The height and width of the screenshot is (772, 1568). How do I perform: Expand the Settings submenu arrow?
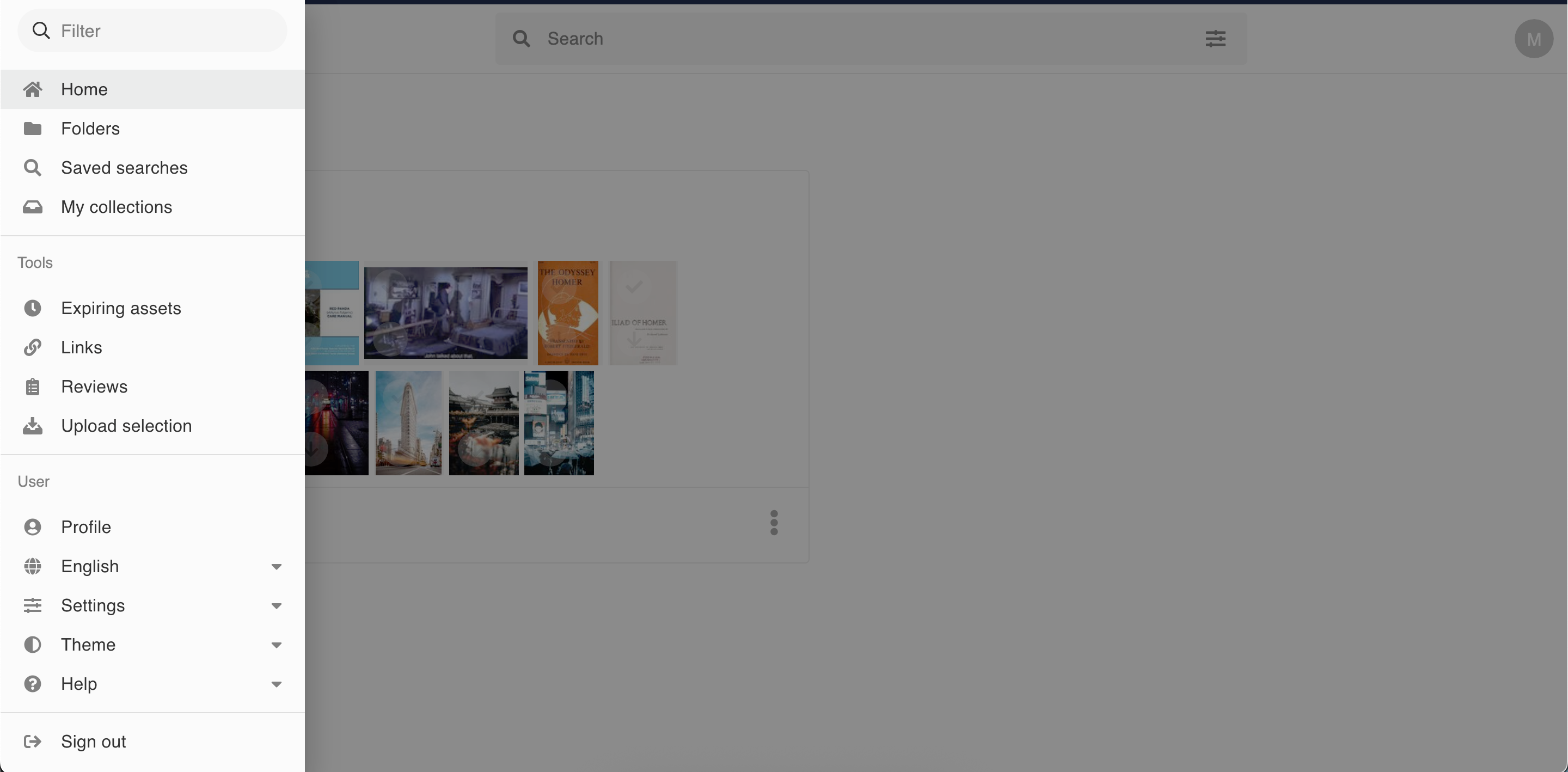(277, 606)
